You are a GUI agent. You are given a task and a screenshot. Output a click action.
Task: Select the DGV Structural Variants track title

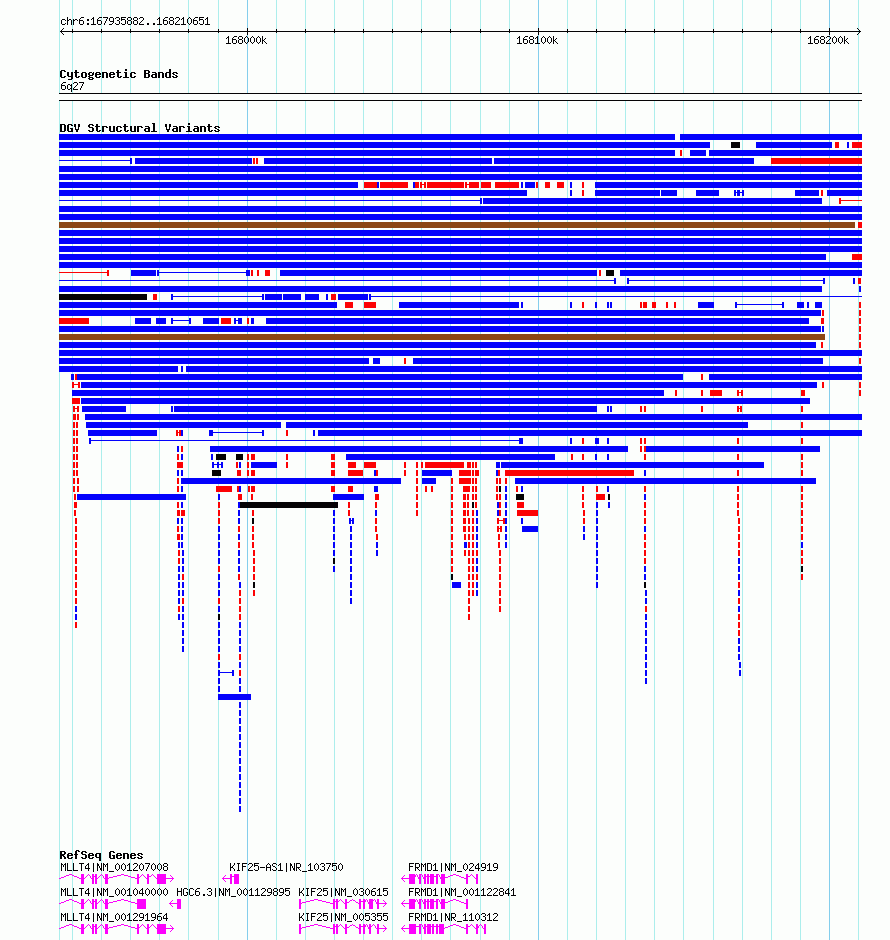(x=140, y=128)
